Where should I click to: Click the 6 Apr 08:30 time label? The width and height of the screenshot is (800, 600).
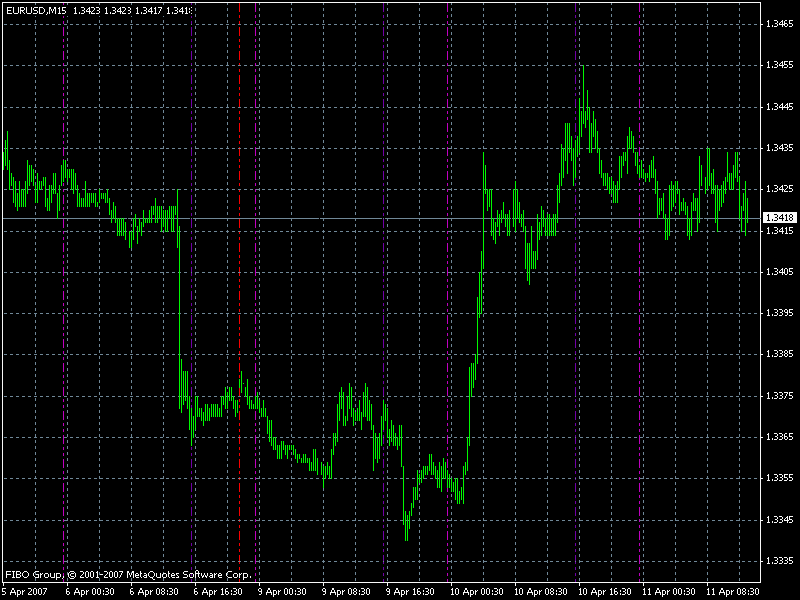(154, 592)
